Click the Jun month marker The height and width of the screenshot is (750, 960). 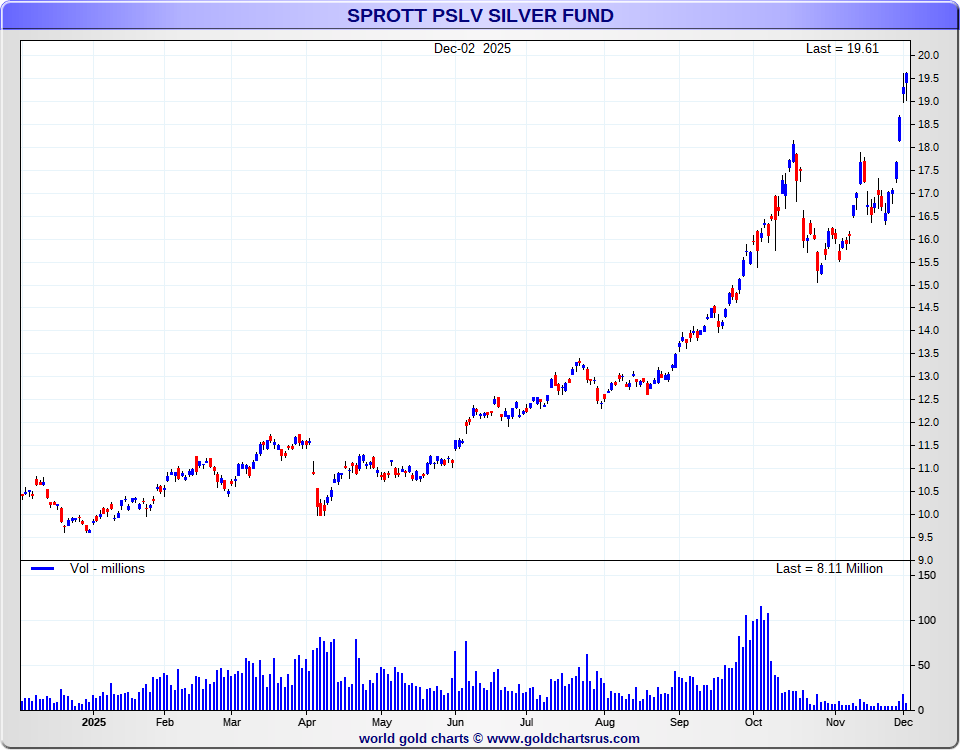pos(455,722)
